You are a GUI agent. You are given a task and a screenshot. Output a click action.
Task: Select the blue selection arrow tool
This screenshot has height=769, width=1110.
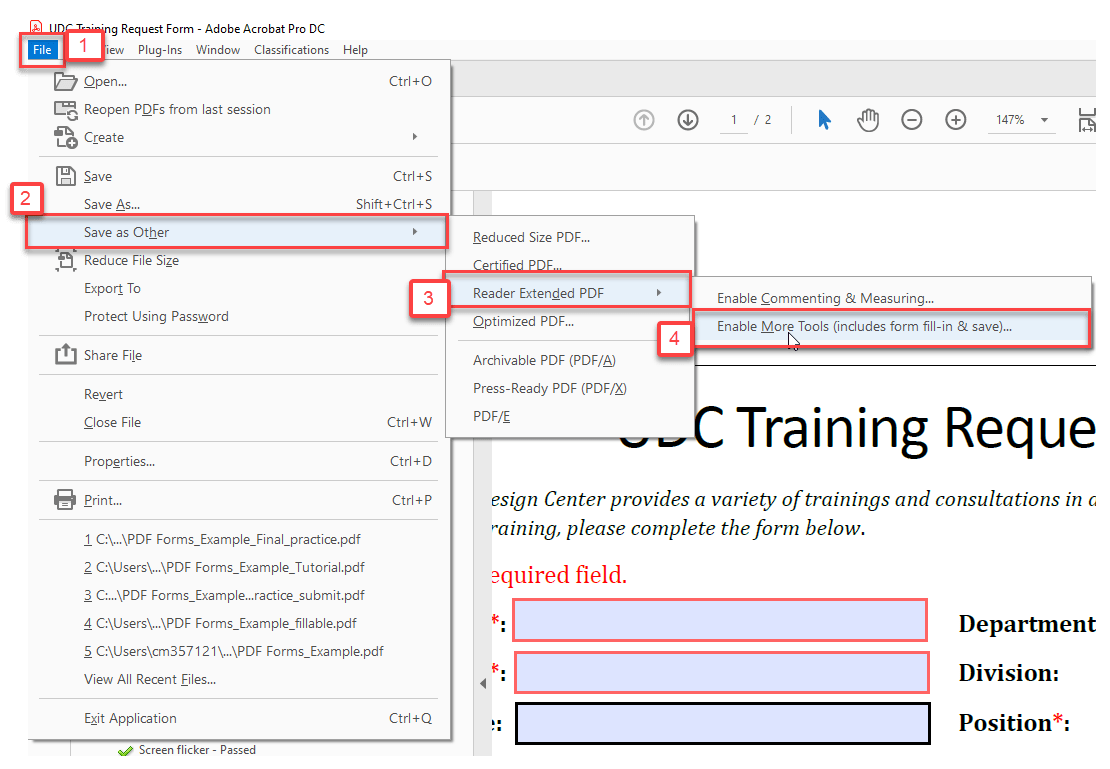pos(824,119)
